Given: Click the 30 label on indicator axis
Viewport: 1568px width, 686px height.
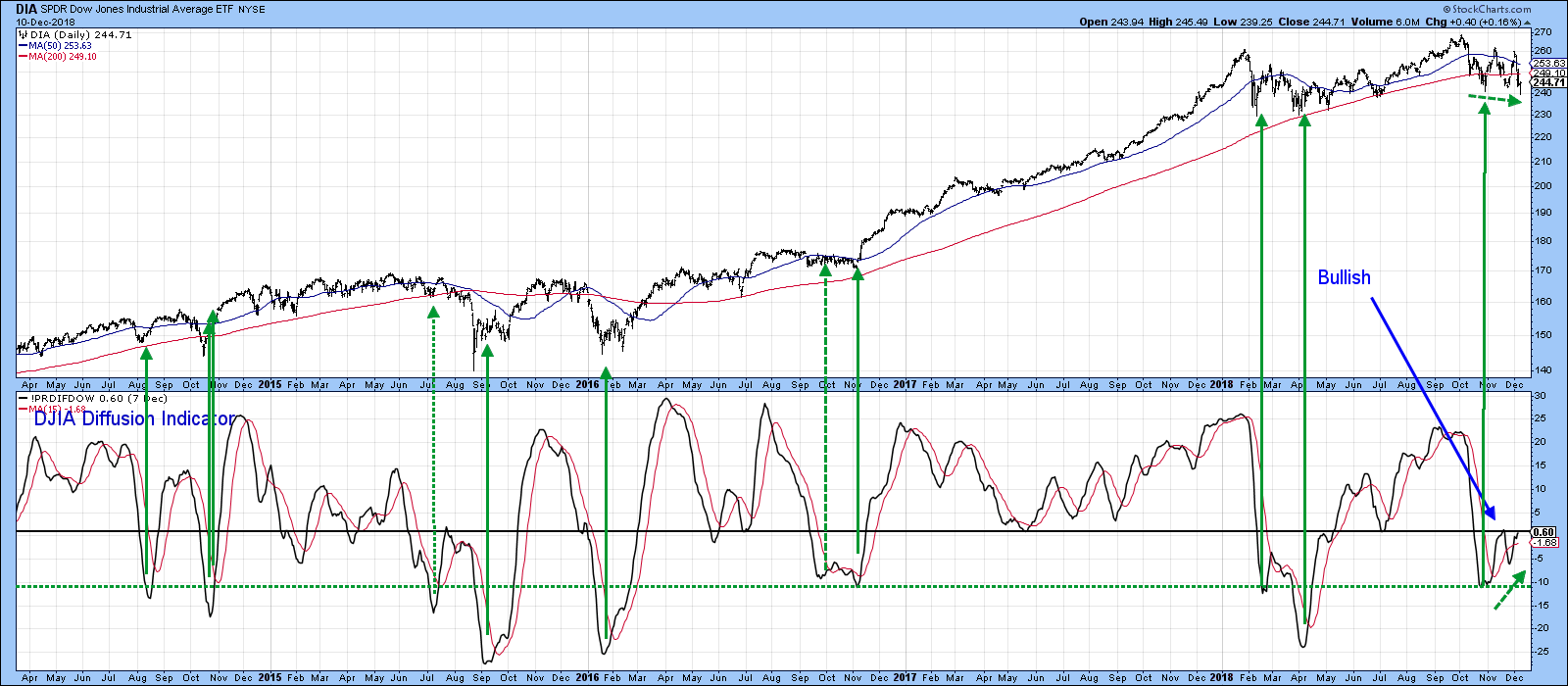Looking at the screenshot, I should click(x=1540, y=396).
